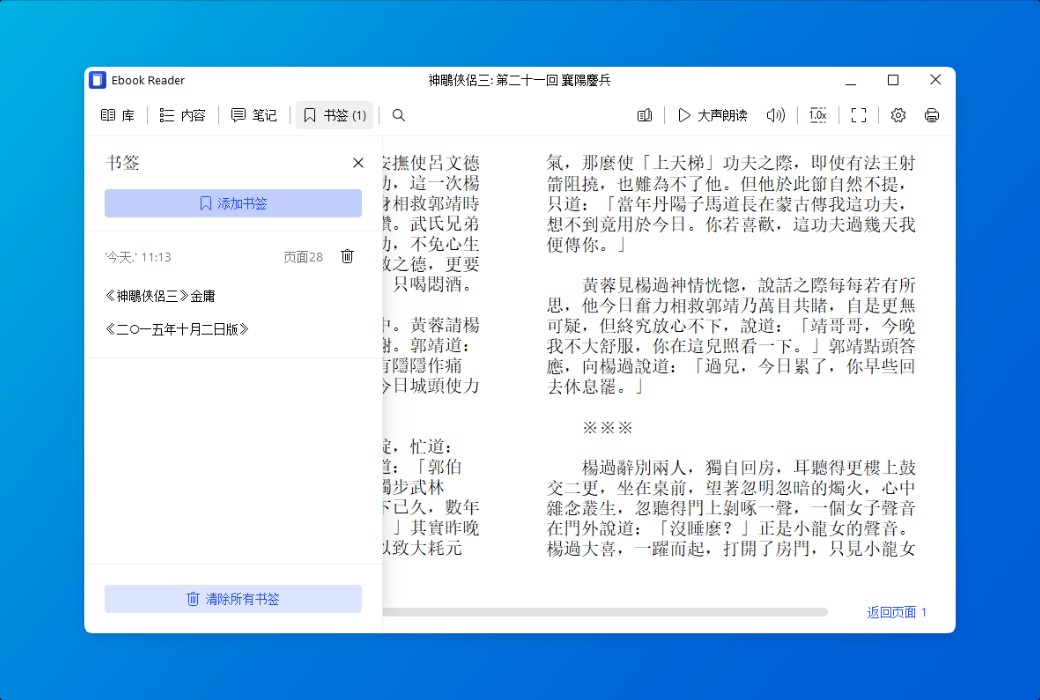
Task: Click the speaker volume icon
Action: coord(776,115)
